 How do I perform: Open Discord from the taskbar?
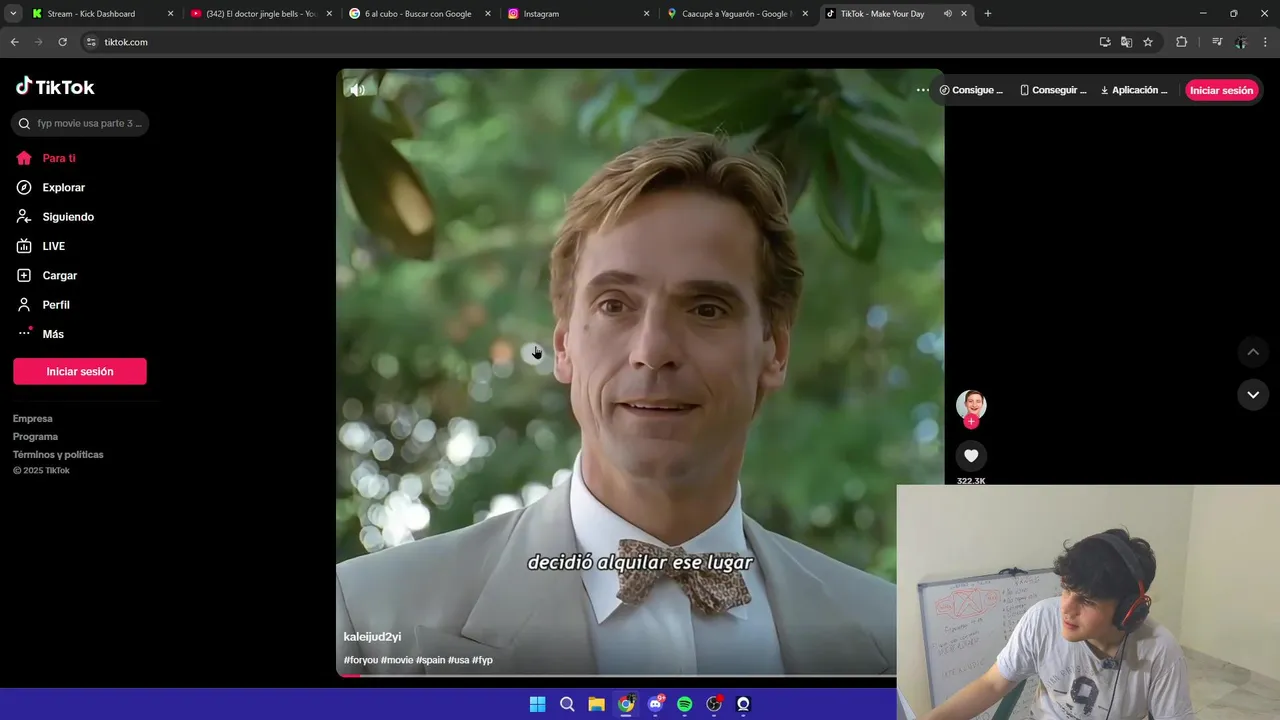point(655,704)
